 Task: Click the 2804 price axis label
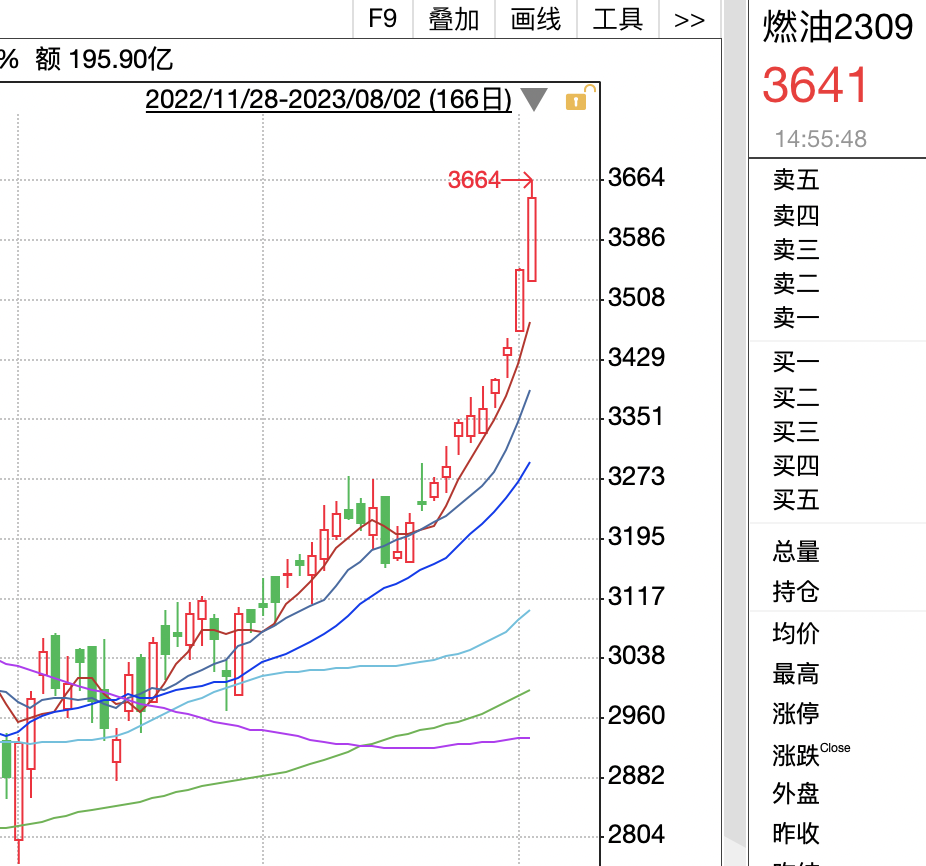pyautogui.click(x=636, y=834)
